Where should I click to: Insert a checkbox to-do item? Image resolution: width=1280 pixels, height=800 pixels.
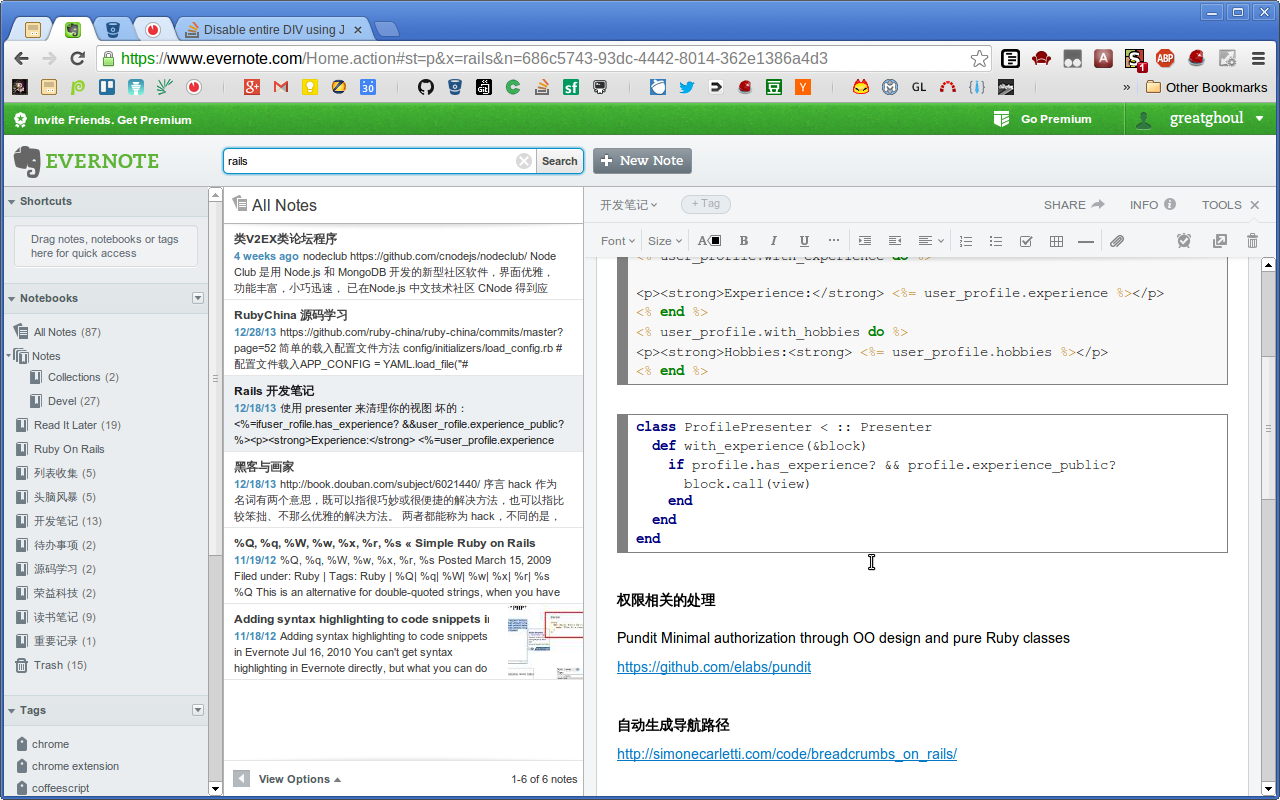click(x=1026, y=241)
